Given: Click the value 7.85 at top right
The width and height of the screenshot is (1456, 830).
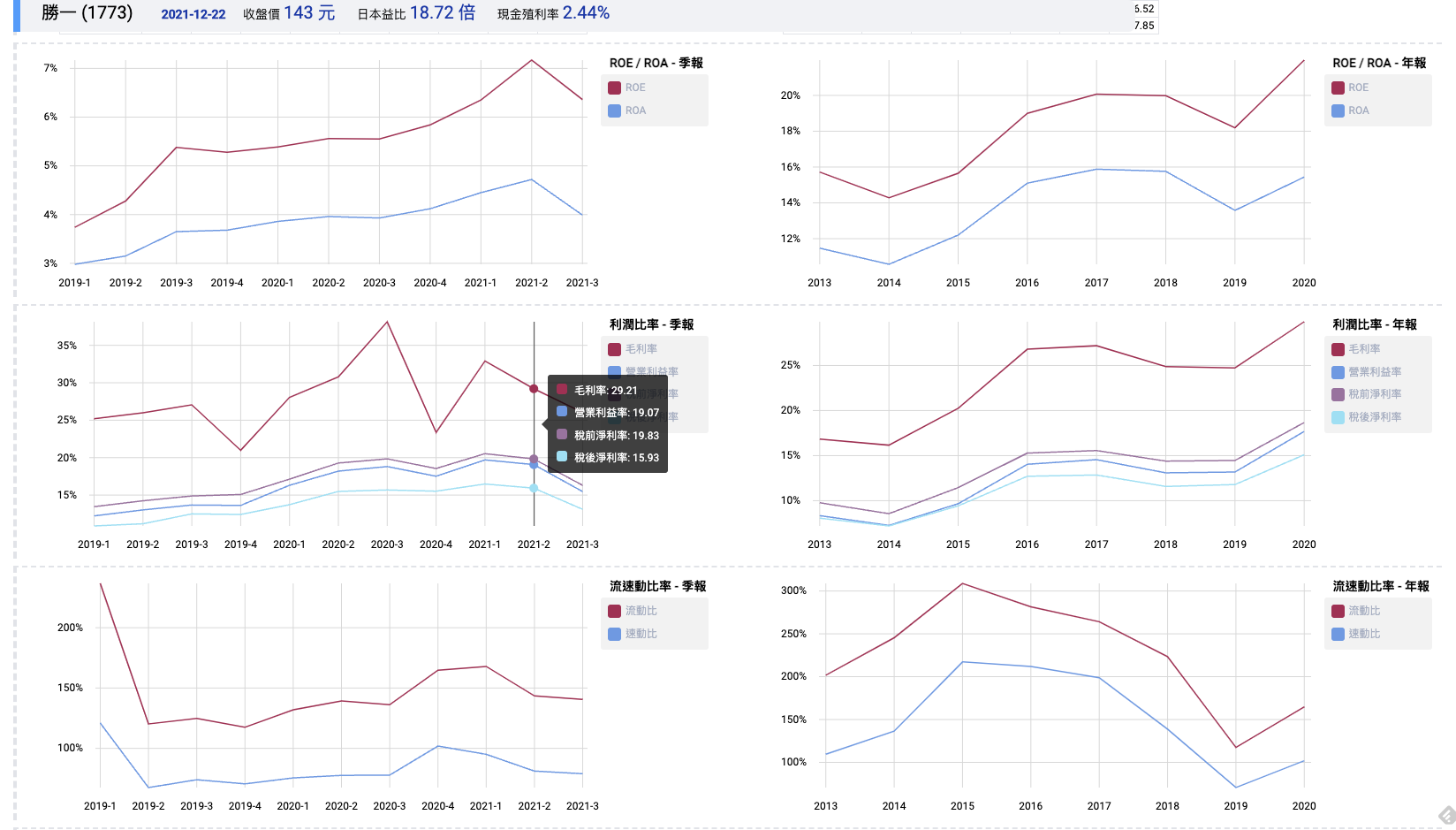Looking at the screenshot, I should pyautogui.click(x=1144, y=26).
